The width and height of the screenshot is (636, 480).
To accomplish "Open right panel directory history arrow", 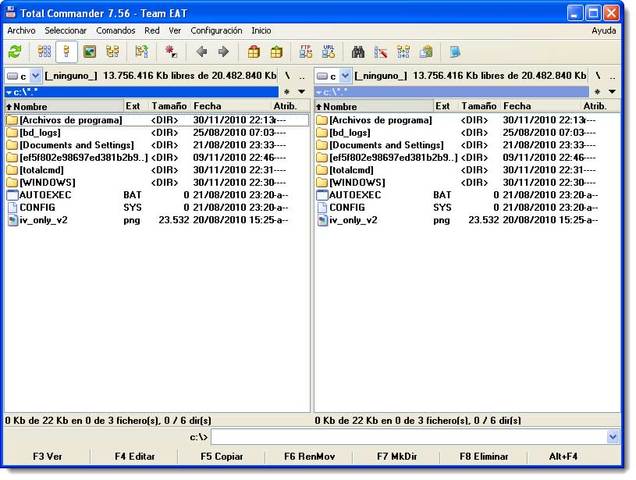I will tap(612, 92).
